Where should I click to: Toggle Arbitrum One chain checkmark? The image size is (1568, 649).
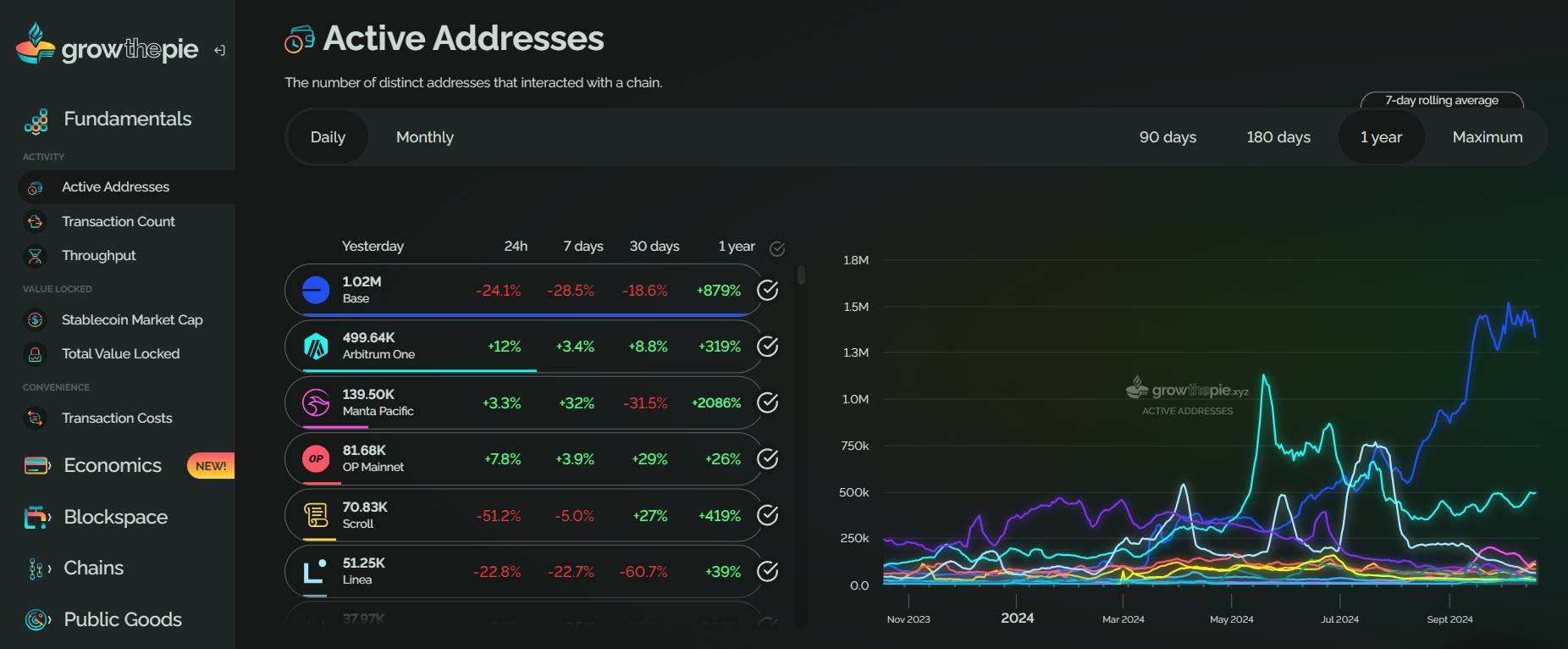point(767,346)
